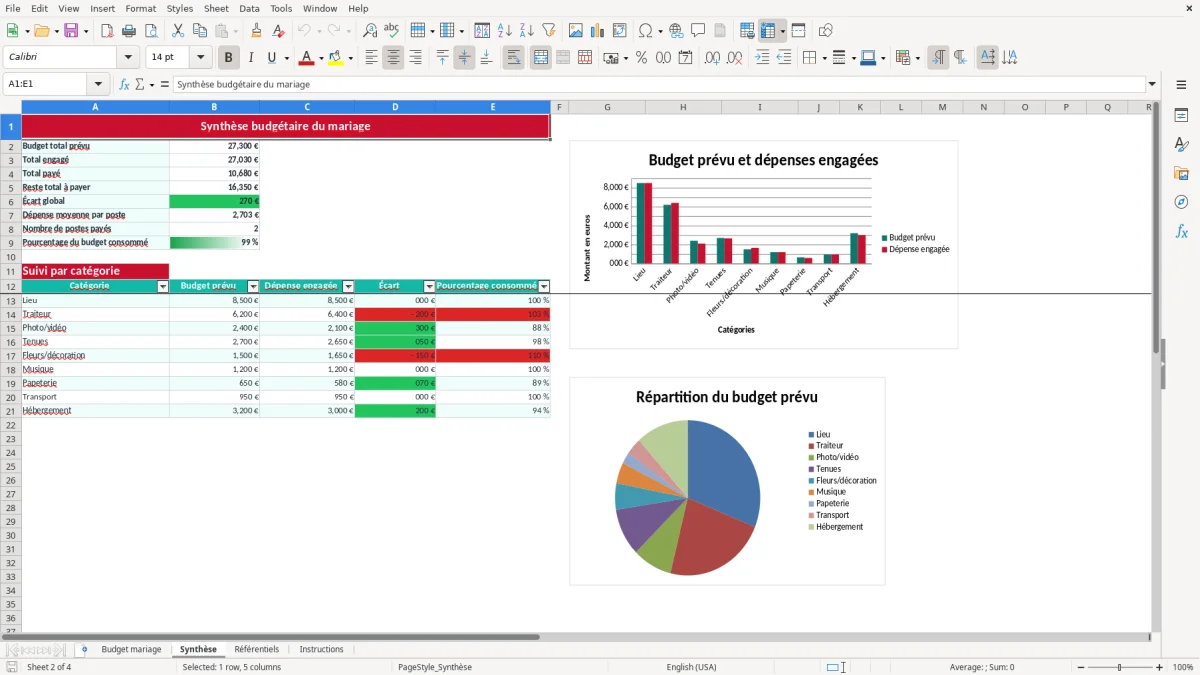The height and width of the screenshot is (675, 1200).
Task: Toggle wrap text
Action: pyautogui.click(x=514, y=58)
